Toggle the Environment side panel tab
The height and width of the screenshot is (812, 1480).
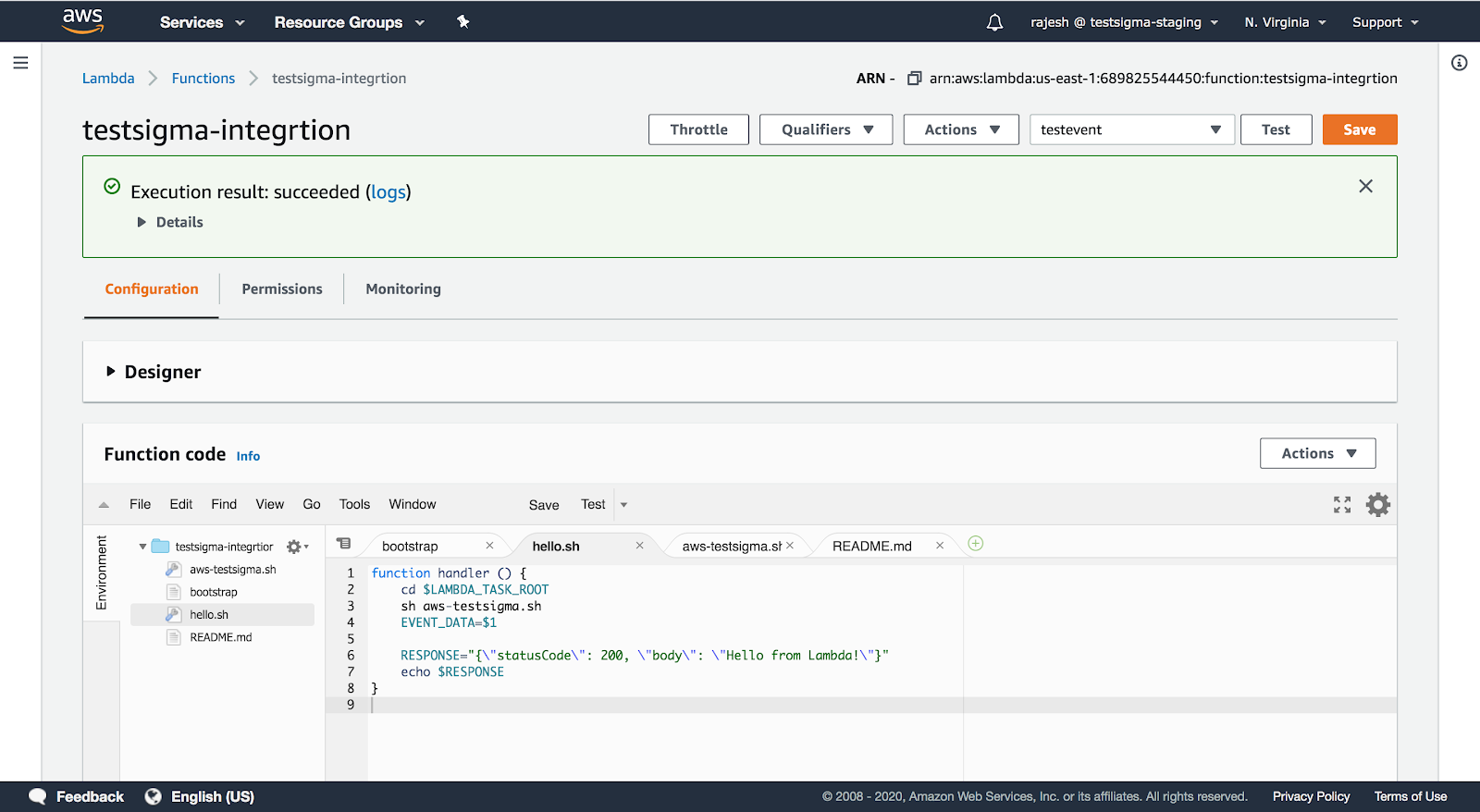(x=102, y=573)
